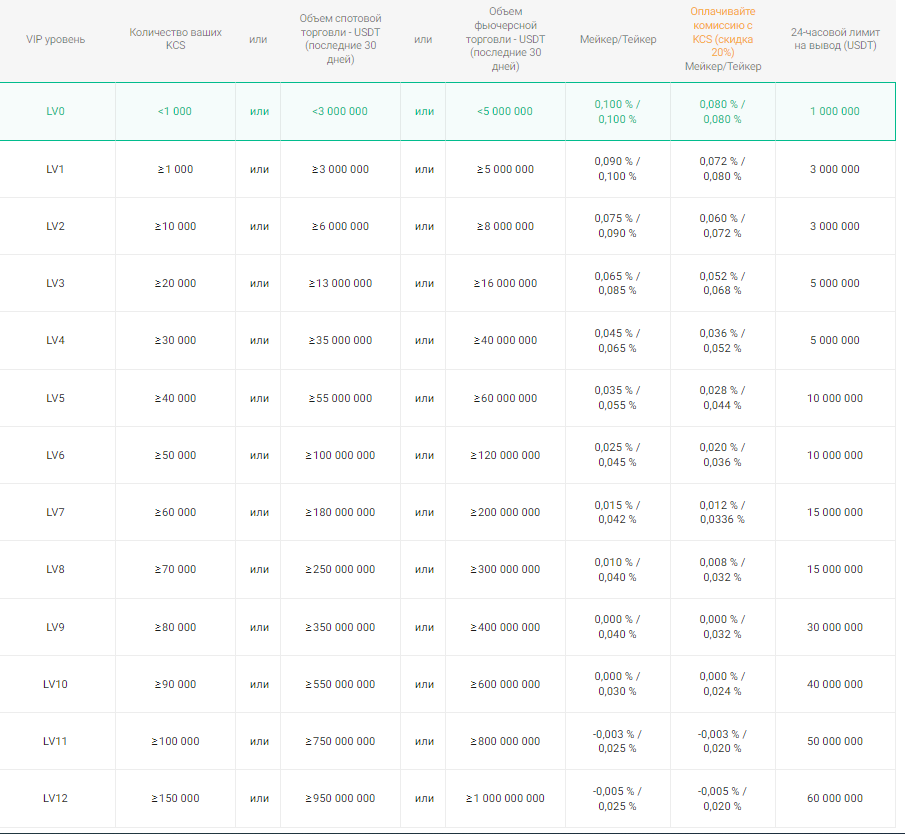Click the "Объем спотовой торговли" column header
The height and width of the screenshot is (834, 905).
340,39
